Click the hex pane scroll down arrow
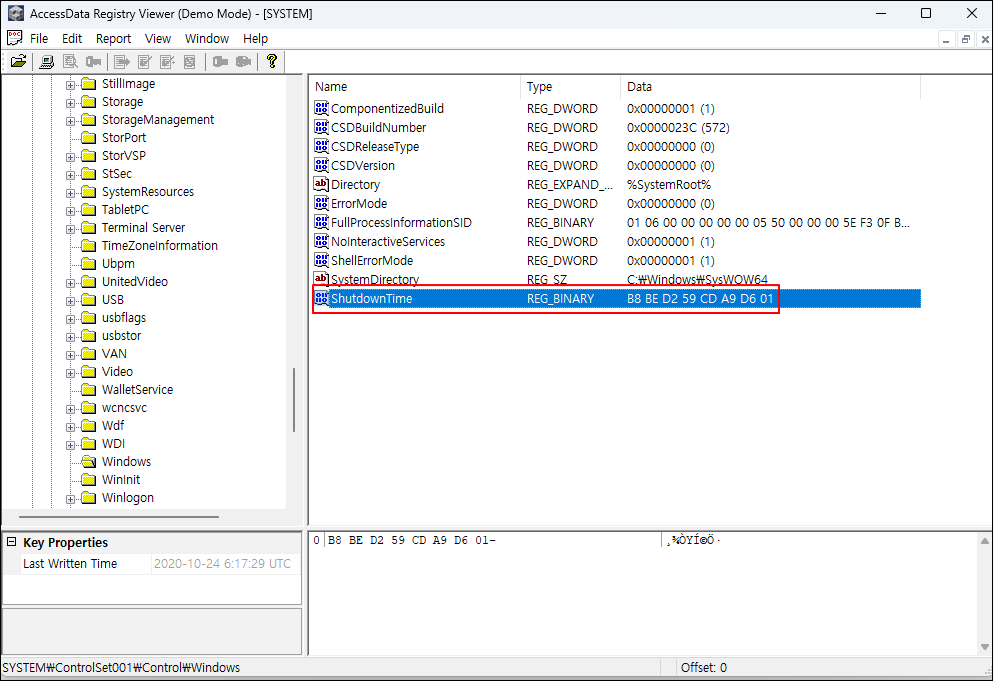 tap(985, 647)
